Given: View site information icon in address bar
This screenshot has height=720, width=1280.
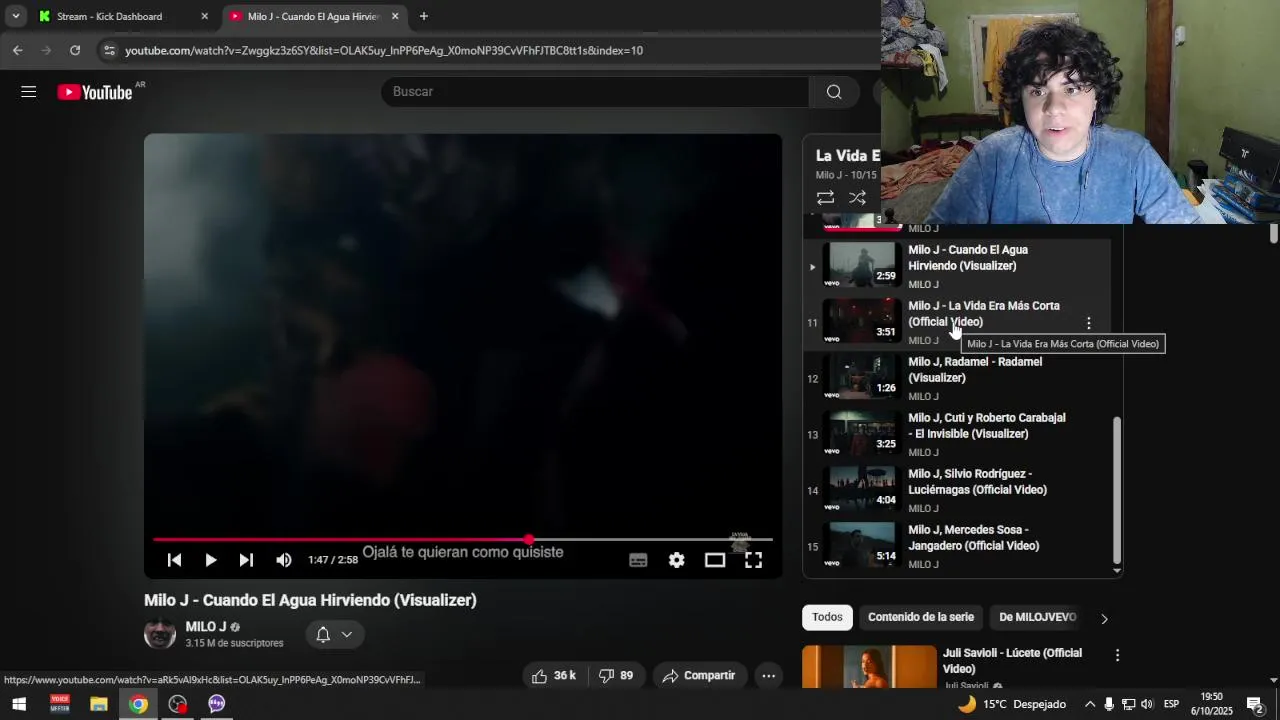Looking at the screenshot, I should tap(109, 50).
